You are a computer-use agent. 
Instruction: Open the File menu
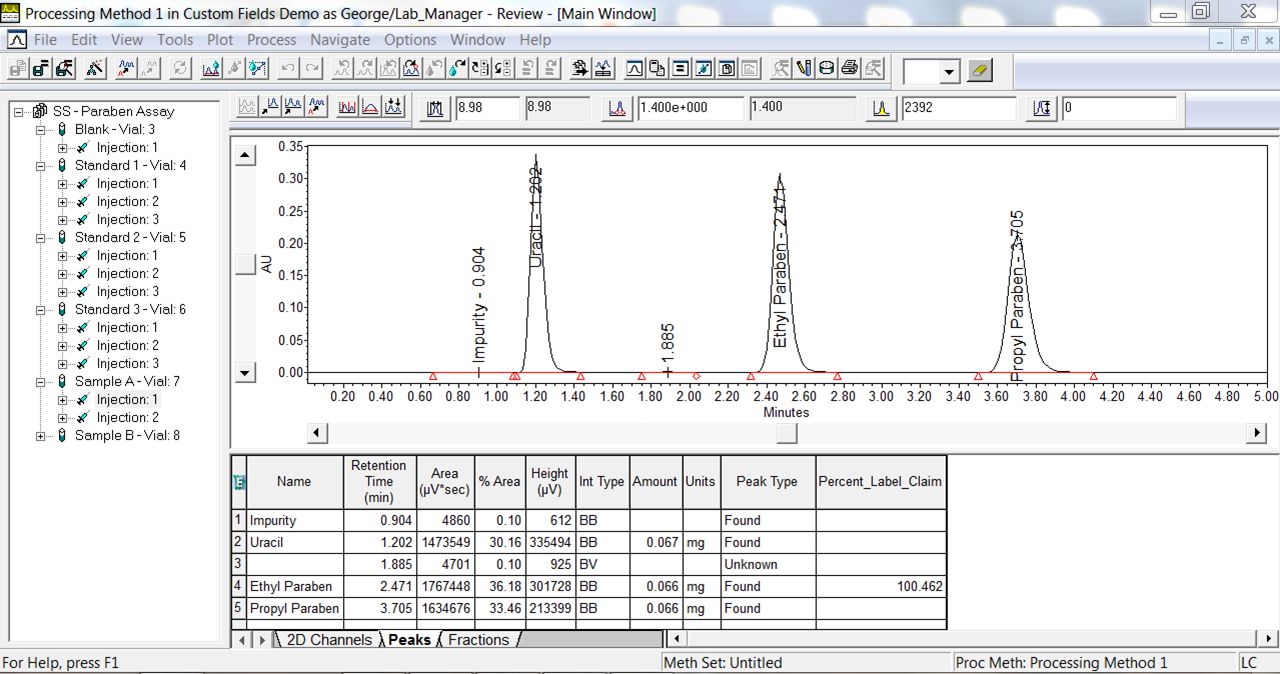point(45,40)
